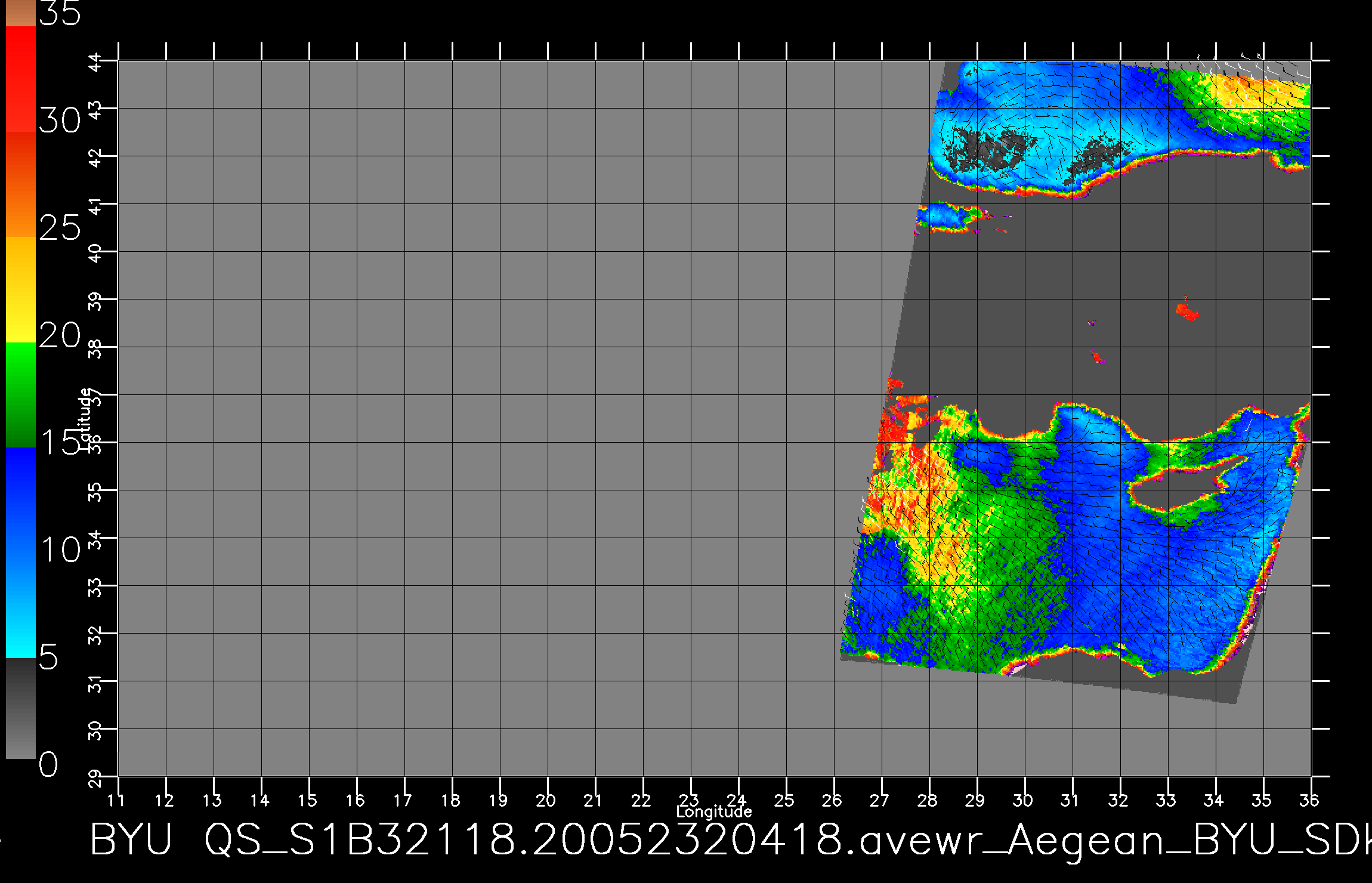Click latitude tick label "32"
Viewport: 1372px width, 883px height.
pos(96,634)
